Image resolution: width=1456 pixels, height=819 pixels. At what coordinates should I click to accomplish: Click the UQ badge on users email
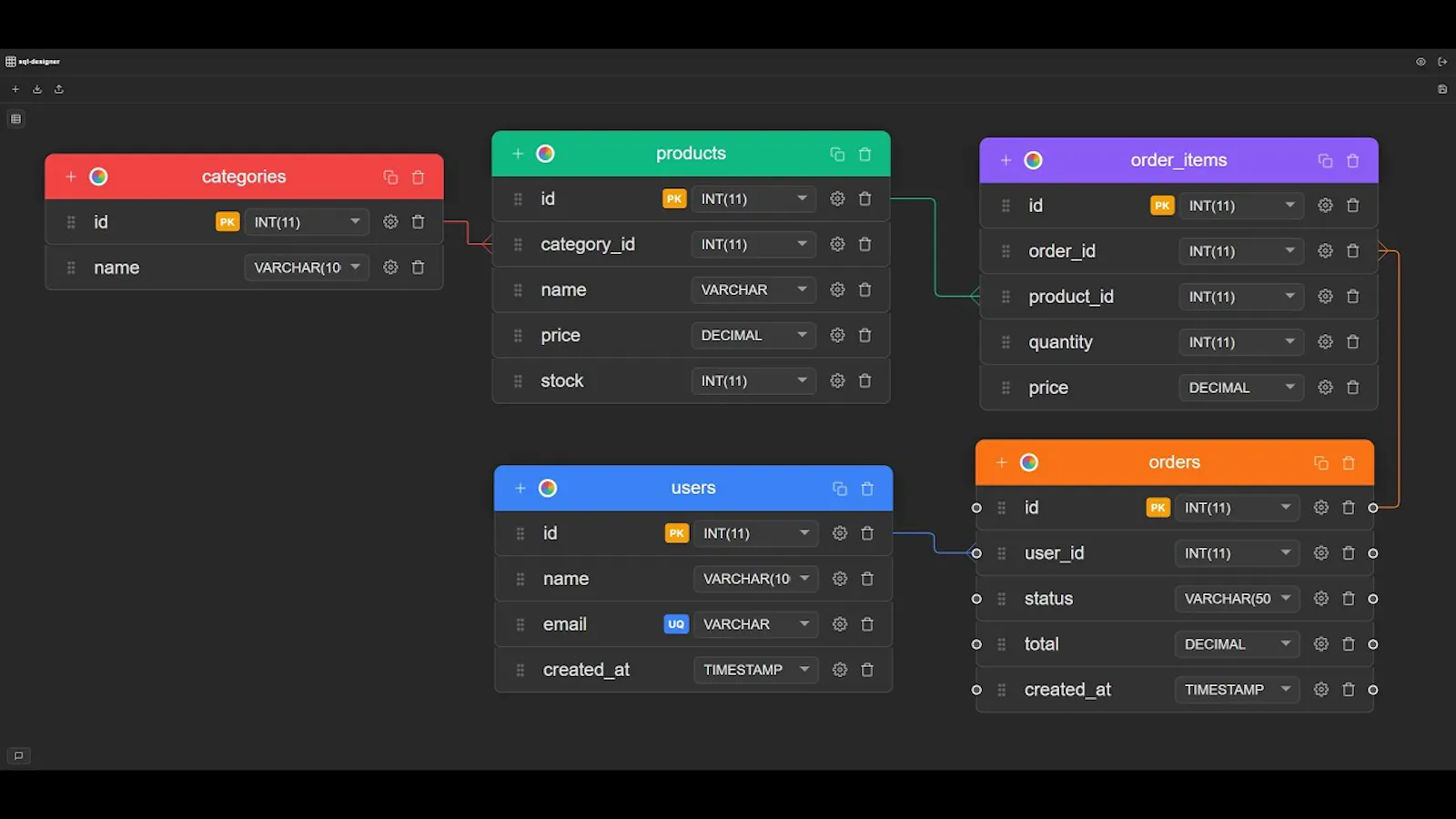coord(676,624)
